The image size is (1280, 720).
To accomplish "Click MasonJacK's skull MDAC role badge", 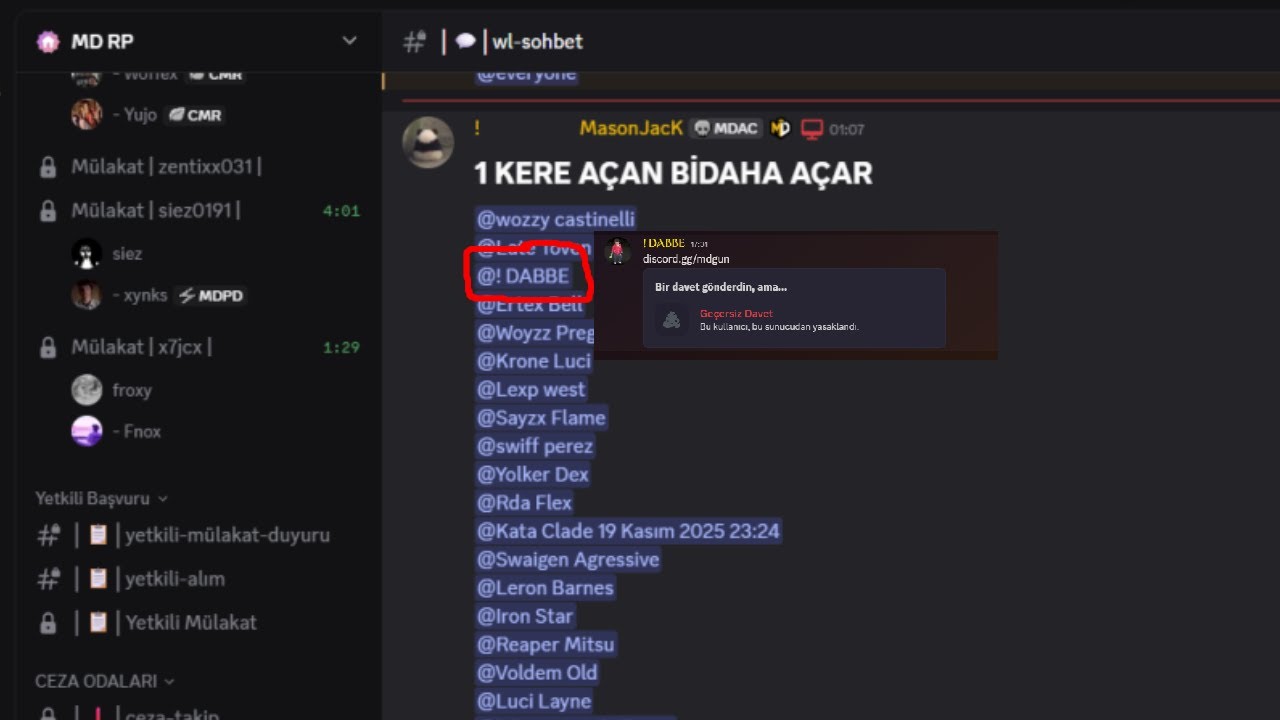I will point(727,128).
